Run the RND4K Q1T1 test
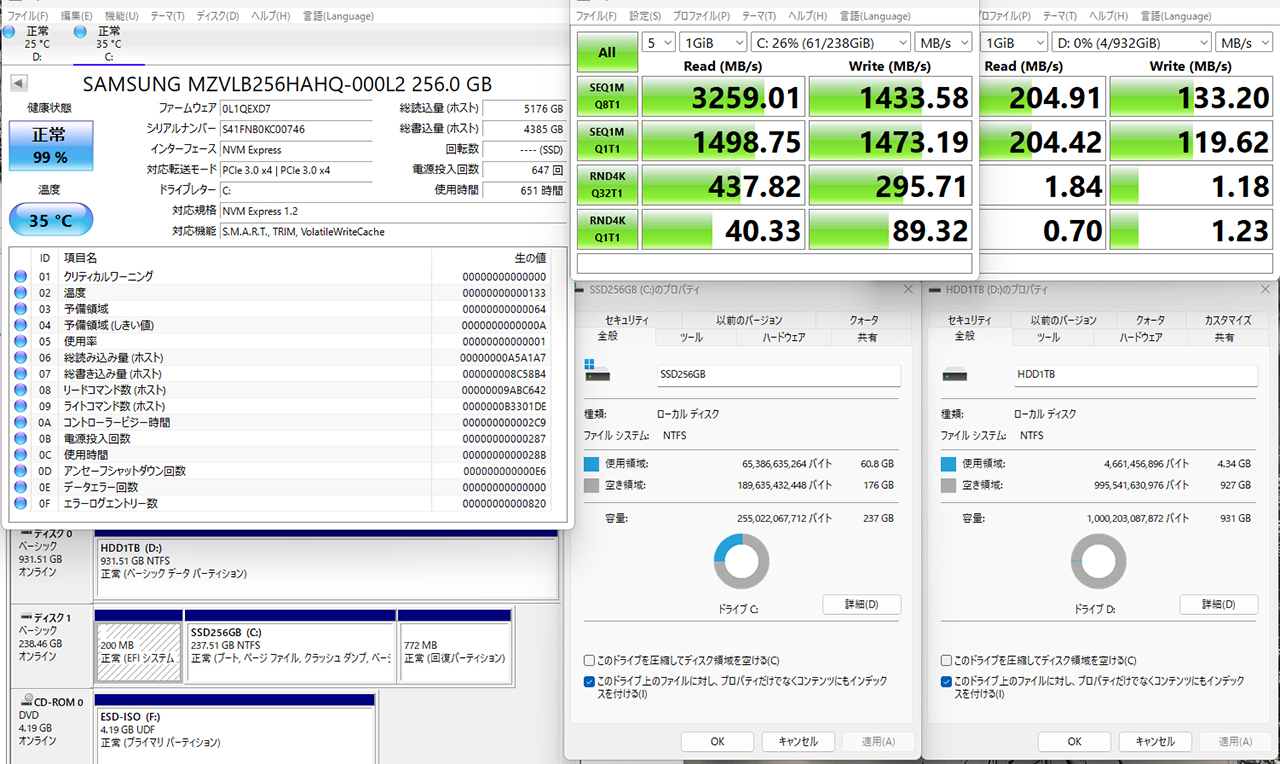 click(x=607, y=229)
